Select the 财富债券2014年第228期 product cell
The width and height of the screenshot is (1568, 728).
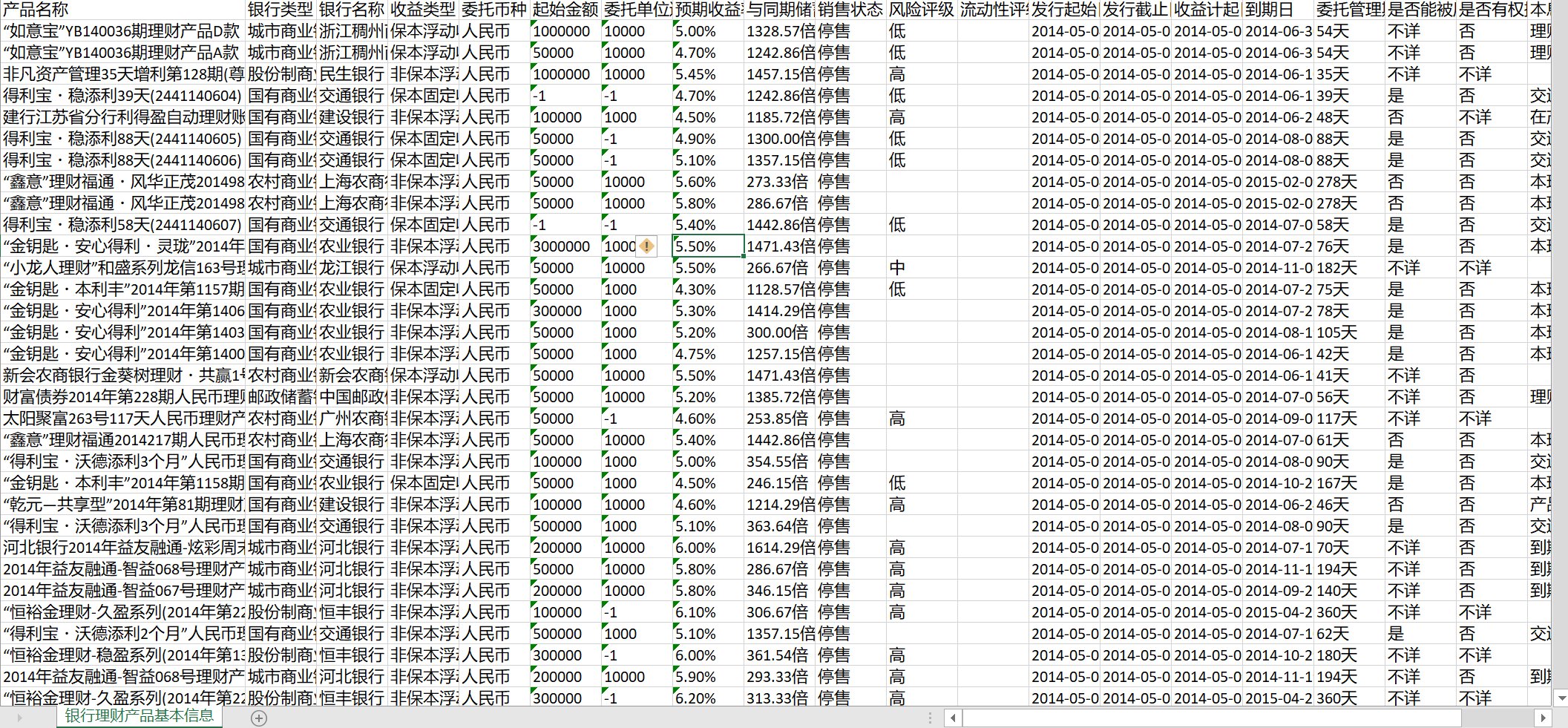click(x=123, y=397)
